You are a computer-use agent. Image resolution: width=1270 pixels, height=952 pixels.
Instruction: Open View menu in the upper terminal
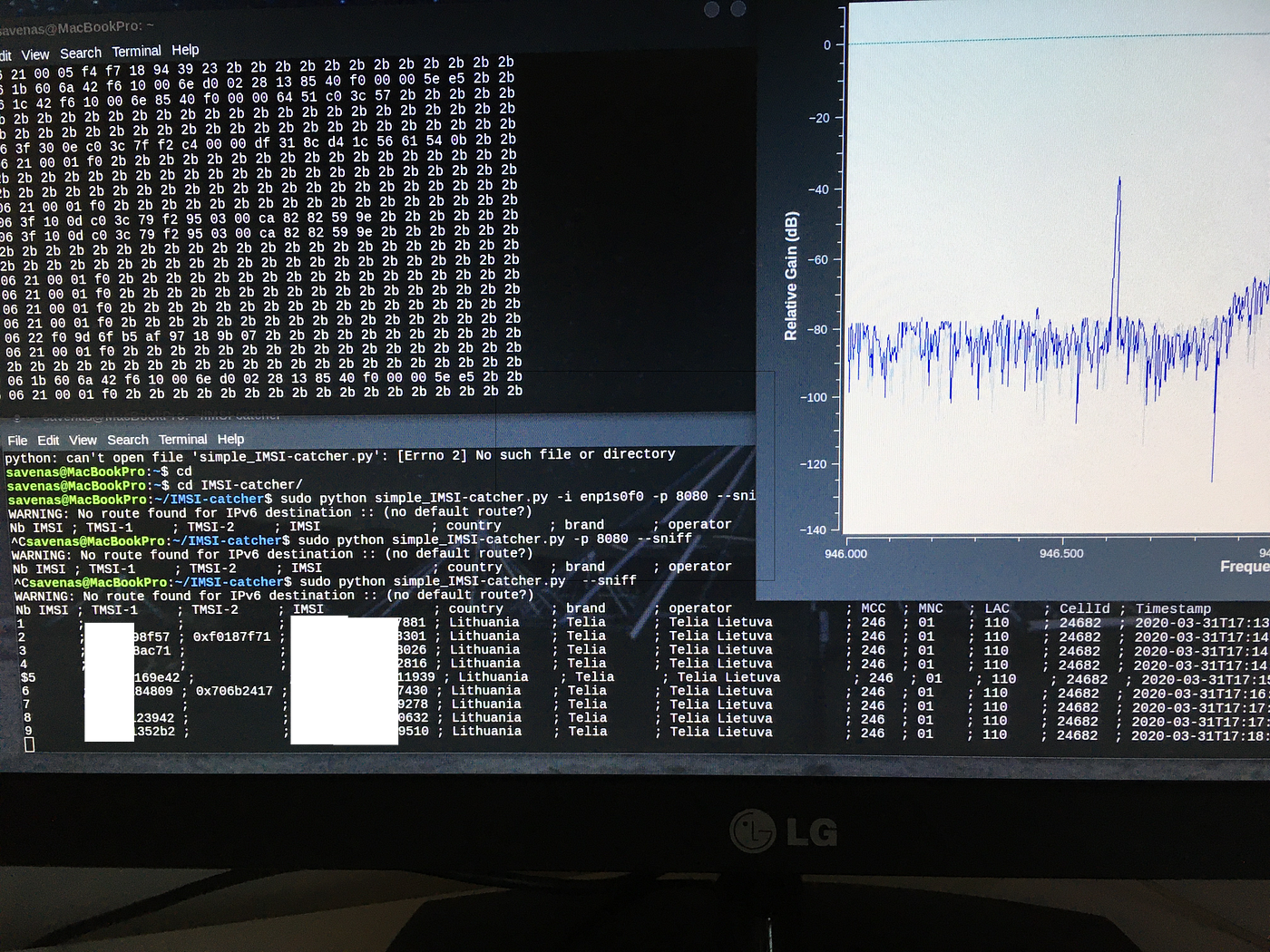[x=35, y=54]
